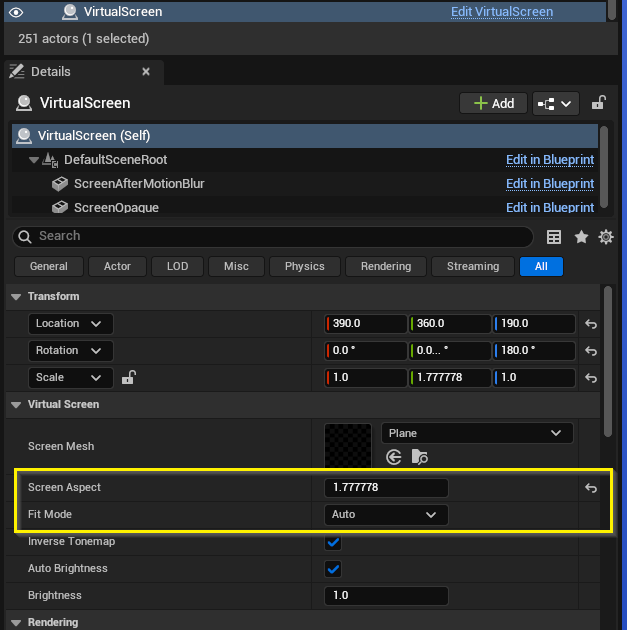This screenshot has height=630, width=627.
Task: Reset Location to default arrow
Action: [591, 324]
